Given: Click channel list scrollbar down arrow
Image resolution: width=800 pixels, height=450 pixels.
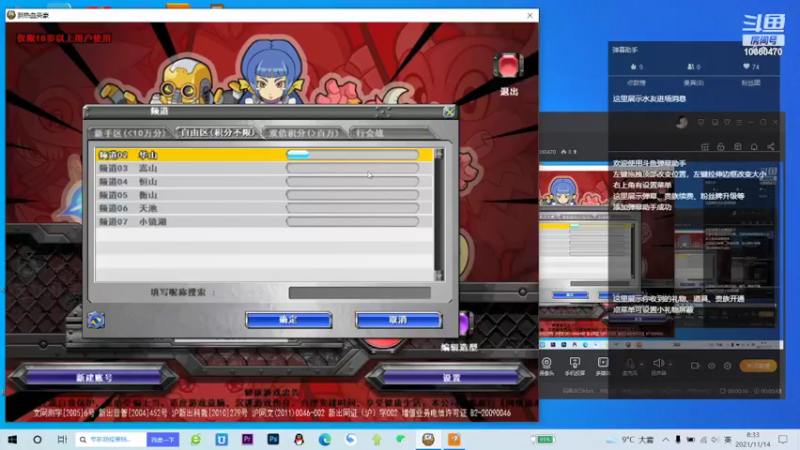Looking at the screenshot, I should (439, 276).
